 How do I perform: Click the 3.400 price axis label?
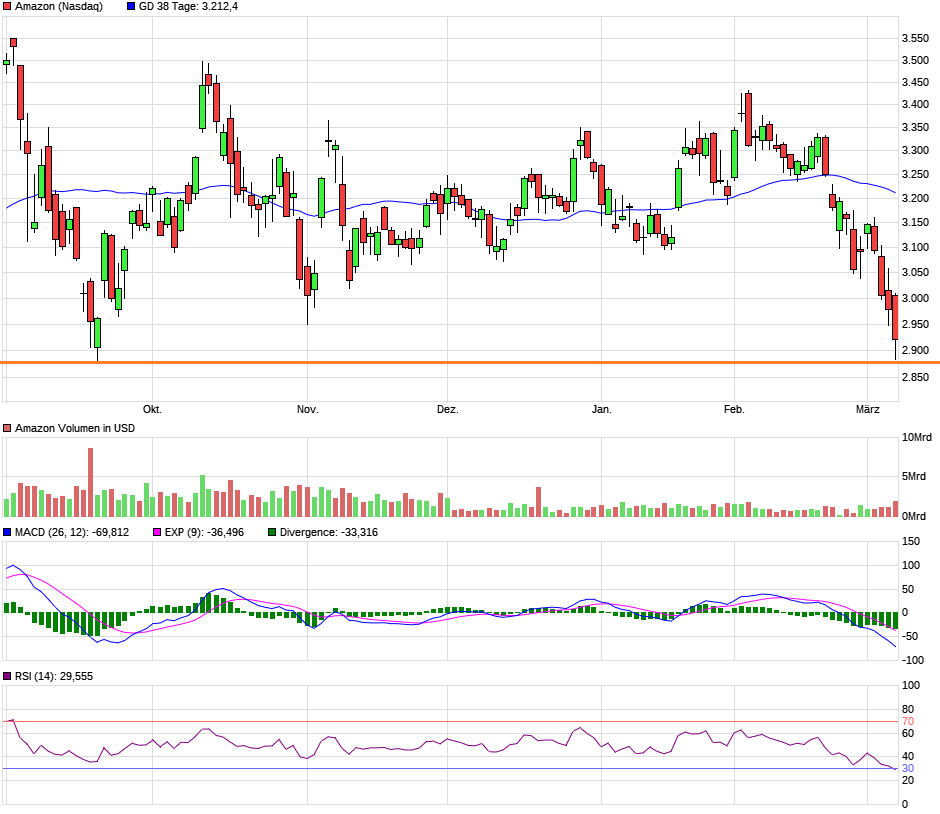tap(915, 104)
